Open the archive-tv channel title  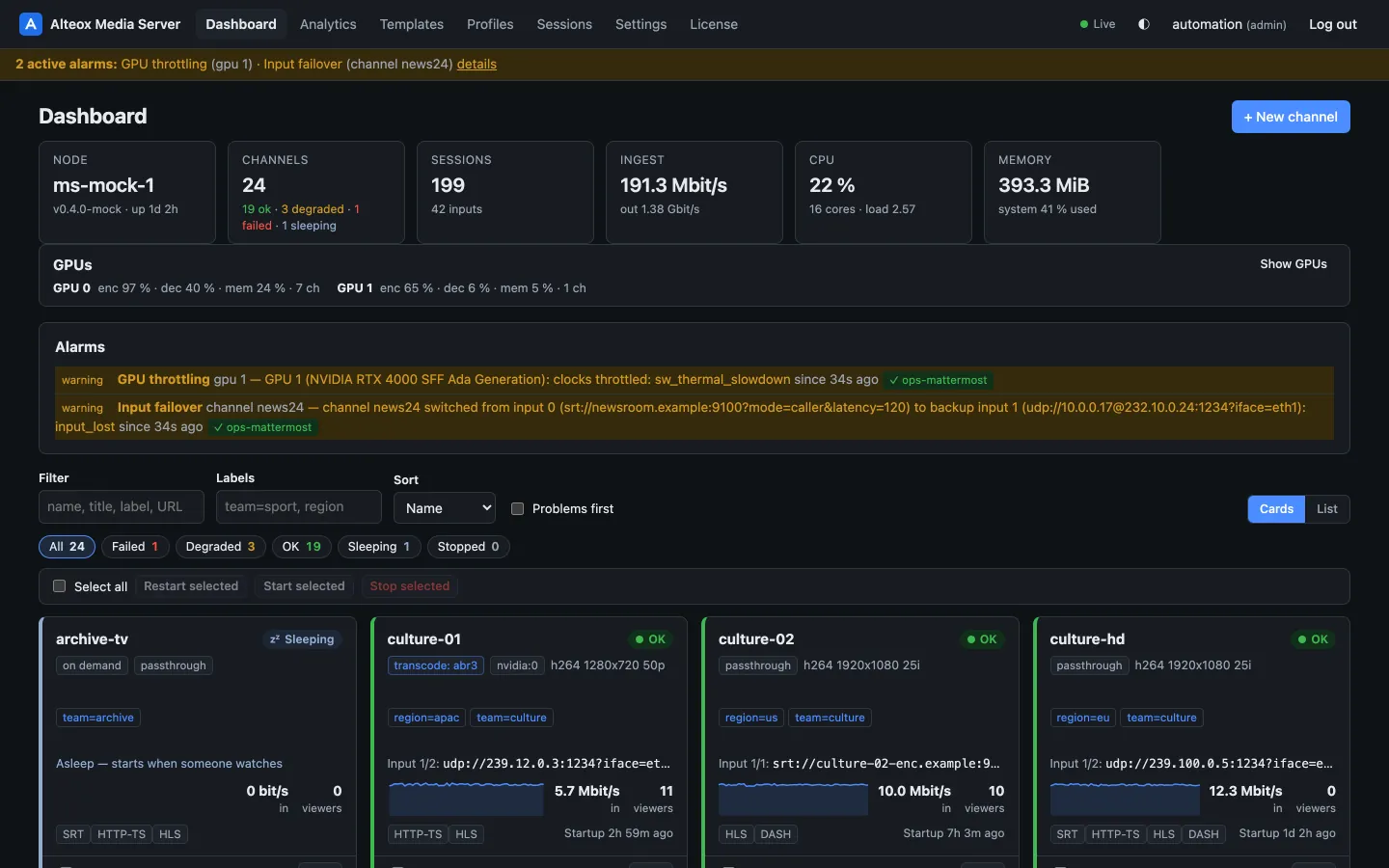(x=92, y=639)
